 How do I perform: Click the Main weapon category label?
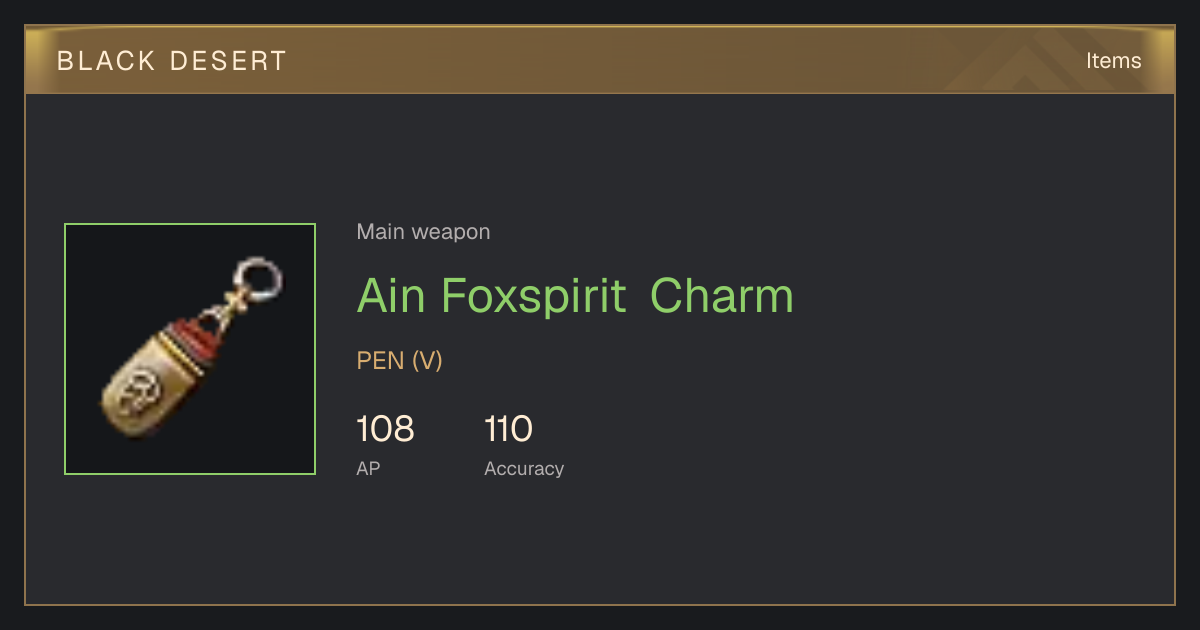coord(423,232)
